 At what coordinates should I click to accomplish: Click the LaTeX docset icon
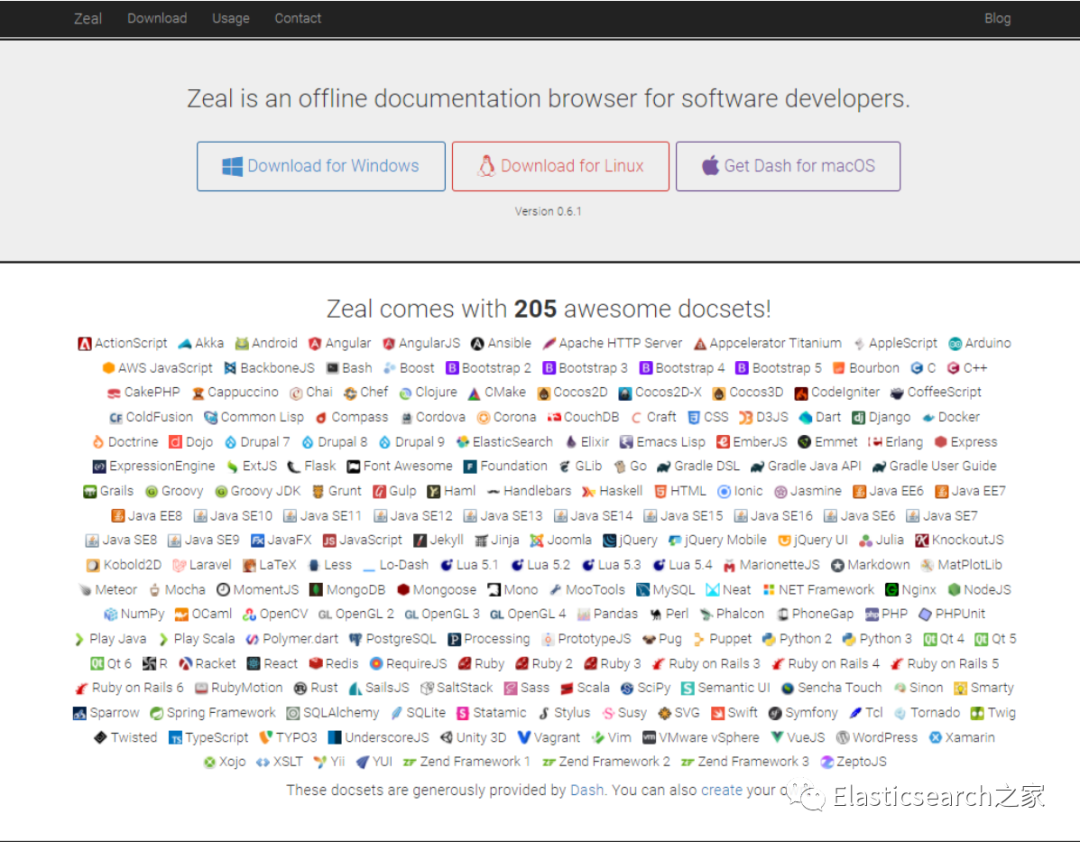coord(249,566)
